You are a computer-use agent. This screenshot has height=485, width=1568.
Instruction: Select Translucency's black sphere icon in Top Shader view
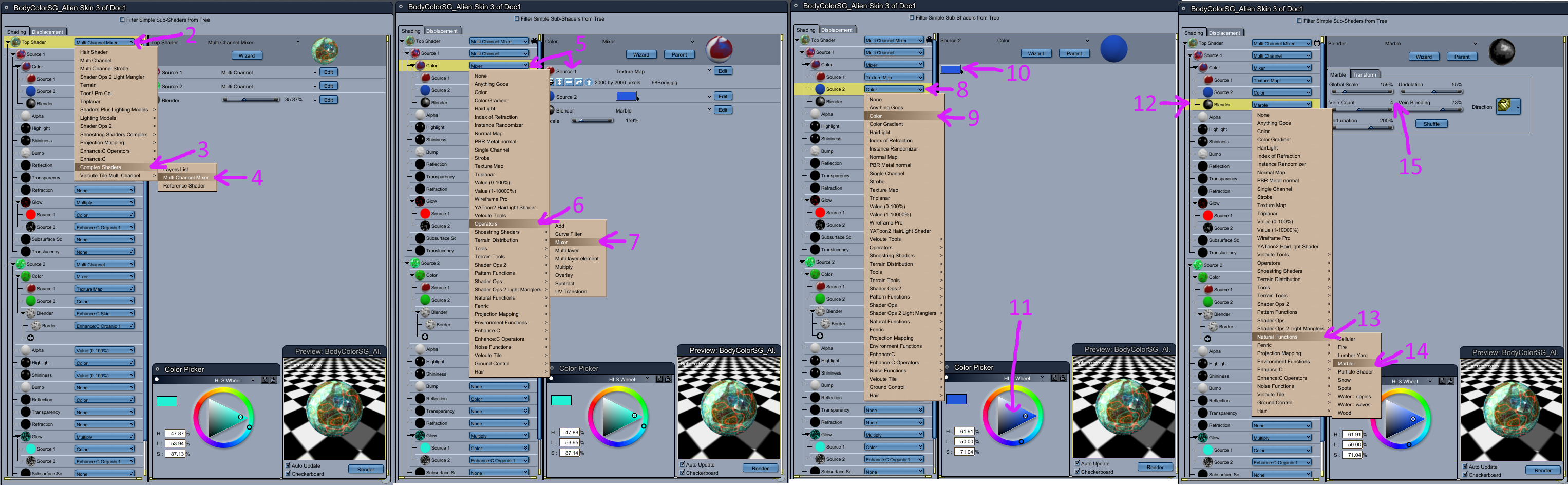pyautogui.click(x=26, y=251)
